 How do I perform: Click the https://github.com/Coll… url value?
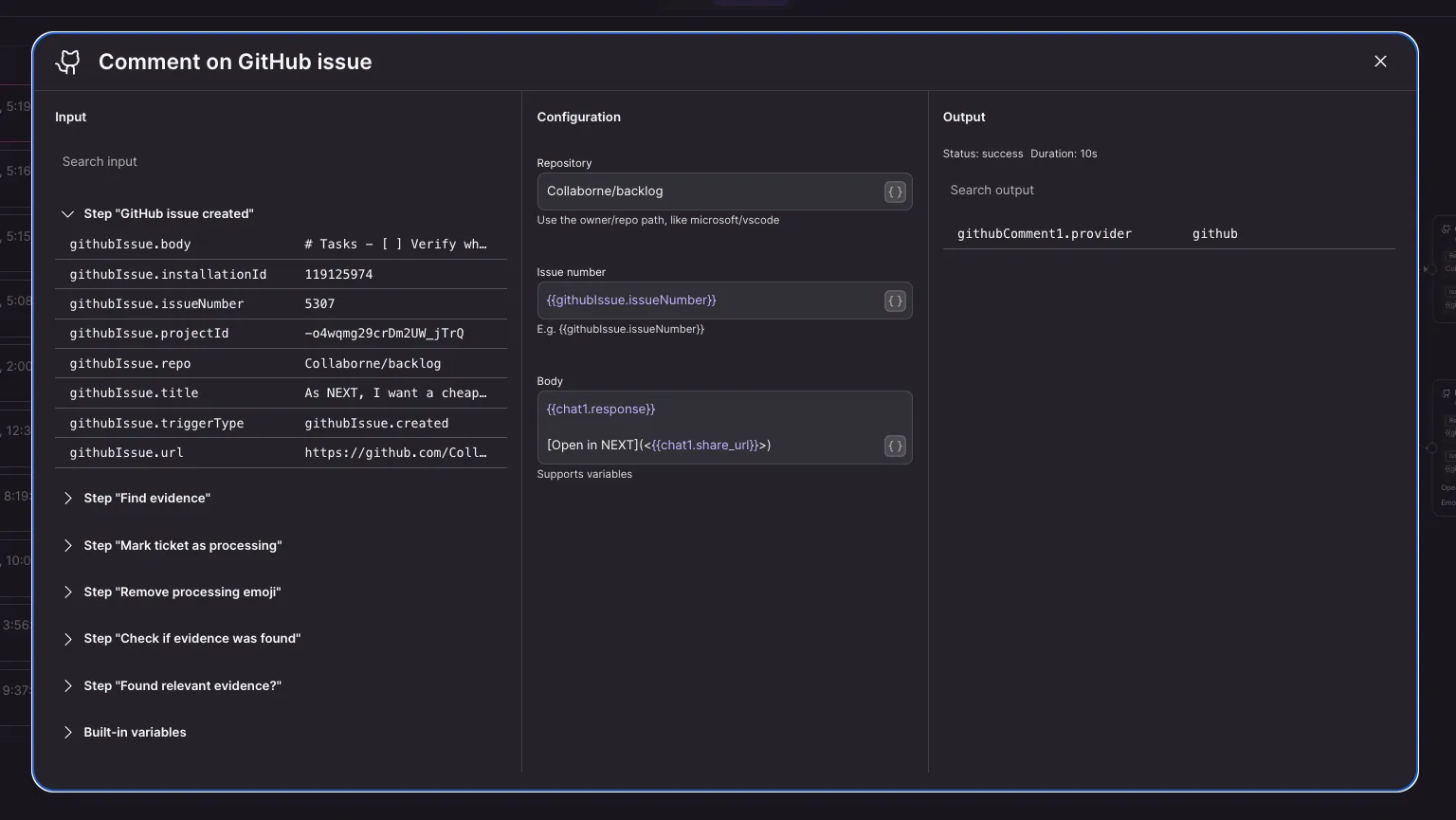(395, 453)
